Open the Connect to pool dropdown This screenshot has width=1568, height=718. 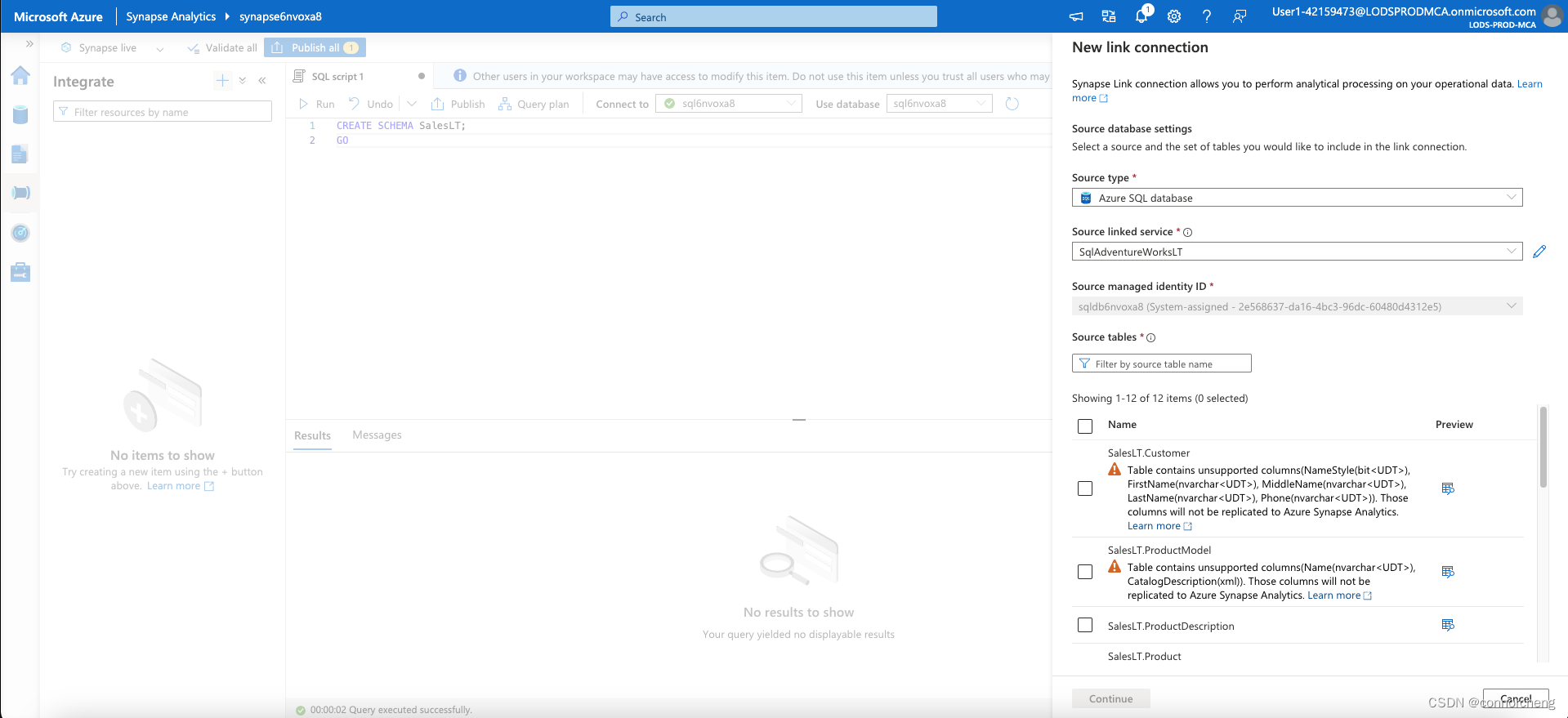pos(729,104)
